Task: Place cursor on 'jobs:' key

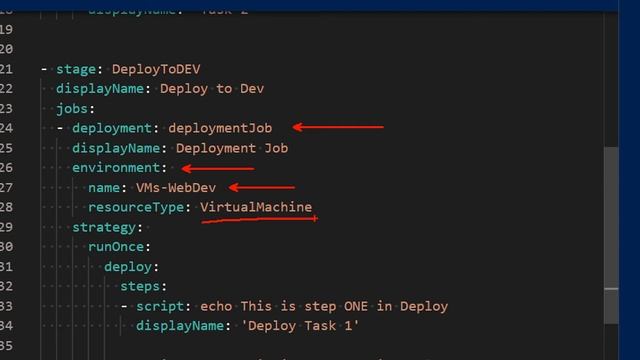Action: [x=75, y=109]
